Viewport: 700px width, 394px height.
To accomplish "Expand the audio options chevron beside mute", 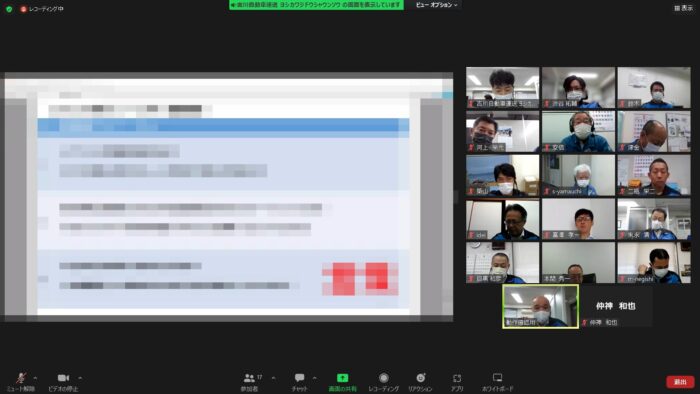I will 35,378.
